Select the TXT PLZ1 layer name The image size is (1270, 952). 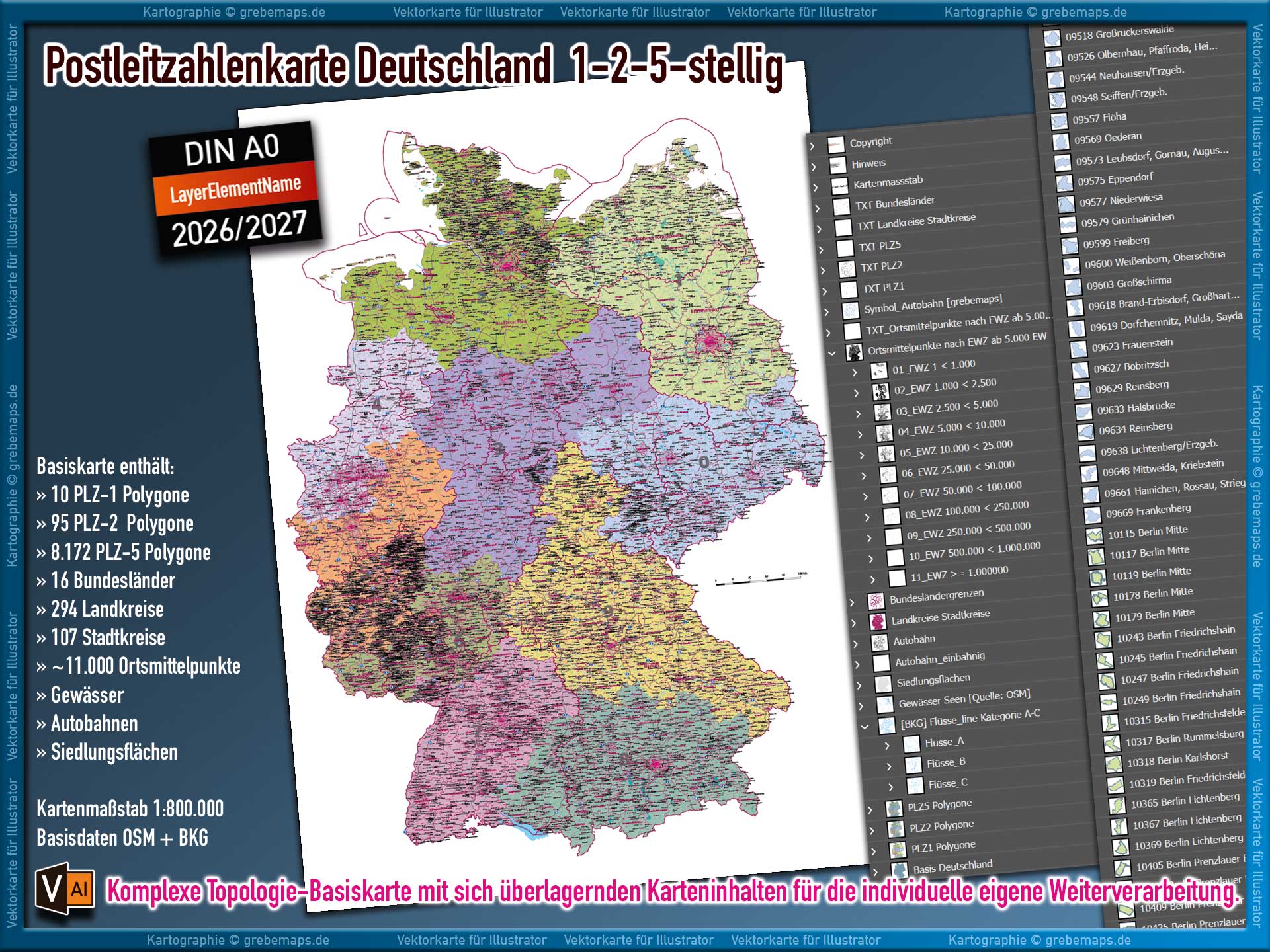(x=883, y=288)
